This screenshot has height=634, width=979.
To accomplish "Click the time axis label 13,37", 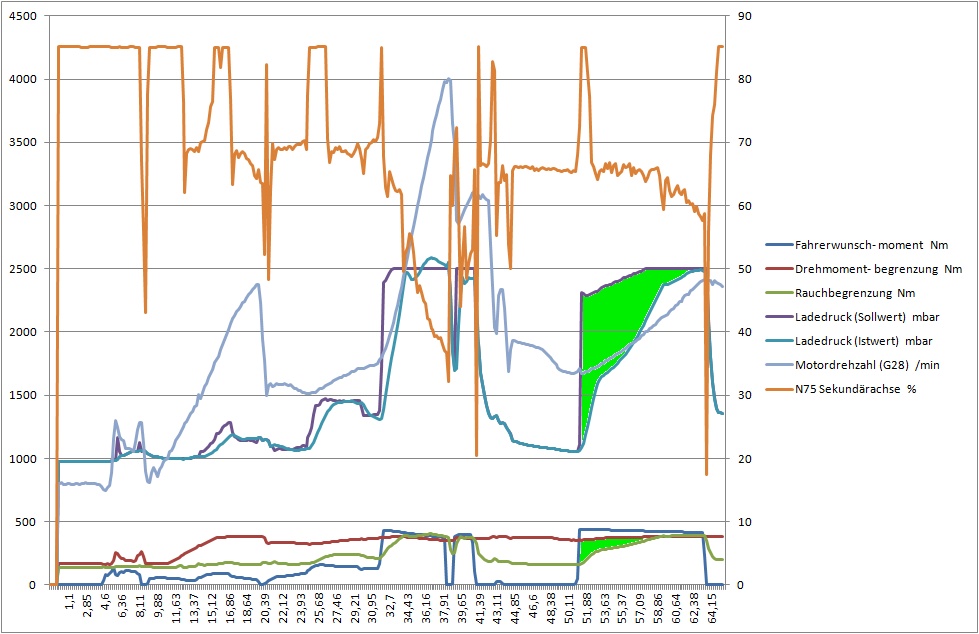I will (x=194, y=608).
